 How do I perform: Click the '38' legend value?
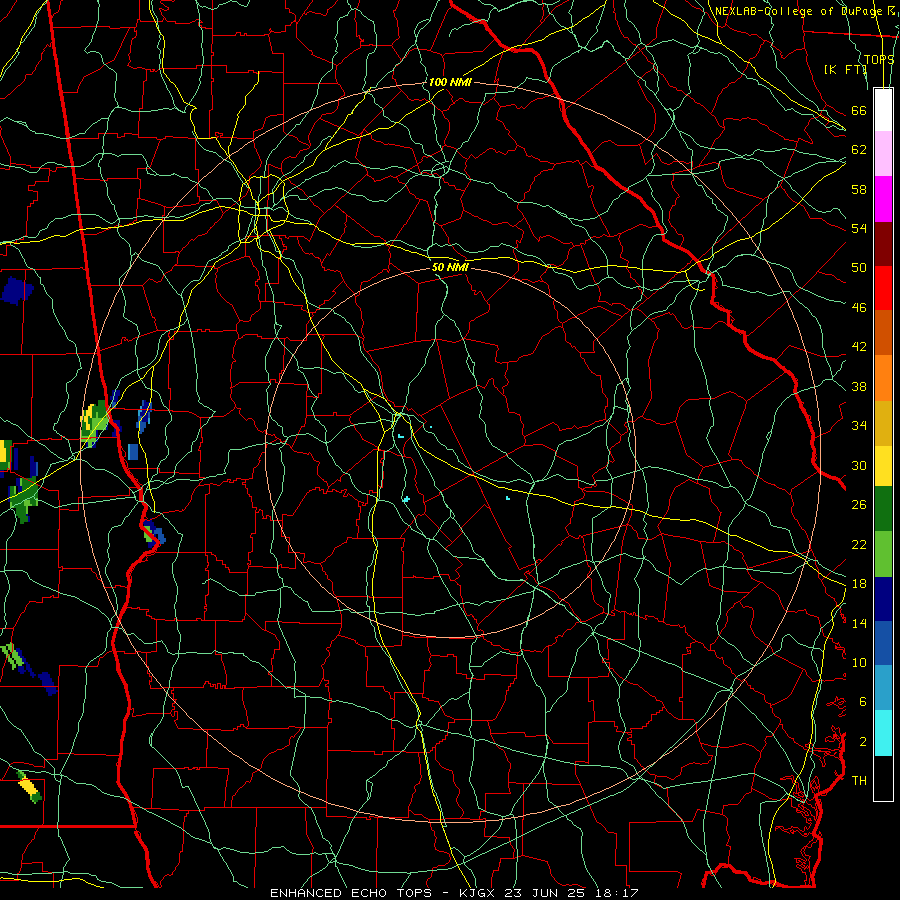(x=859, y=386)
